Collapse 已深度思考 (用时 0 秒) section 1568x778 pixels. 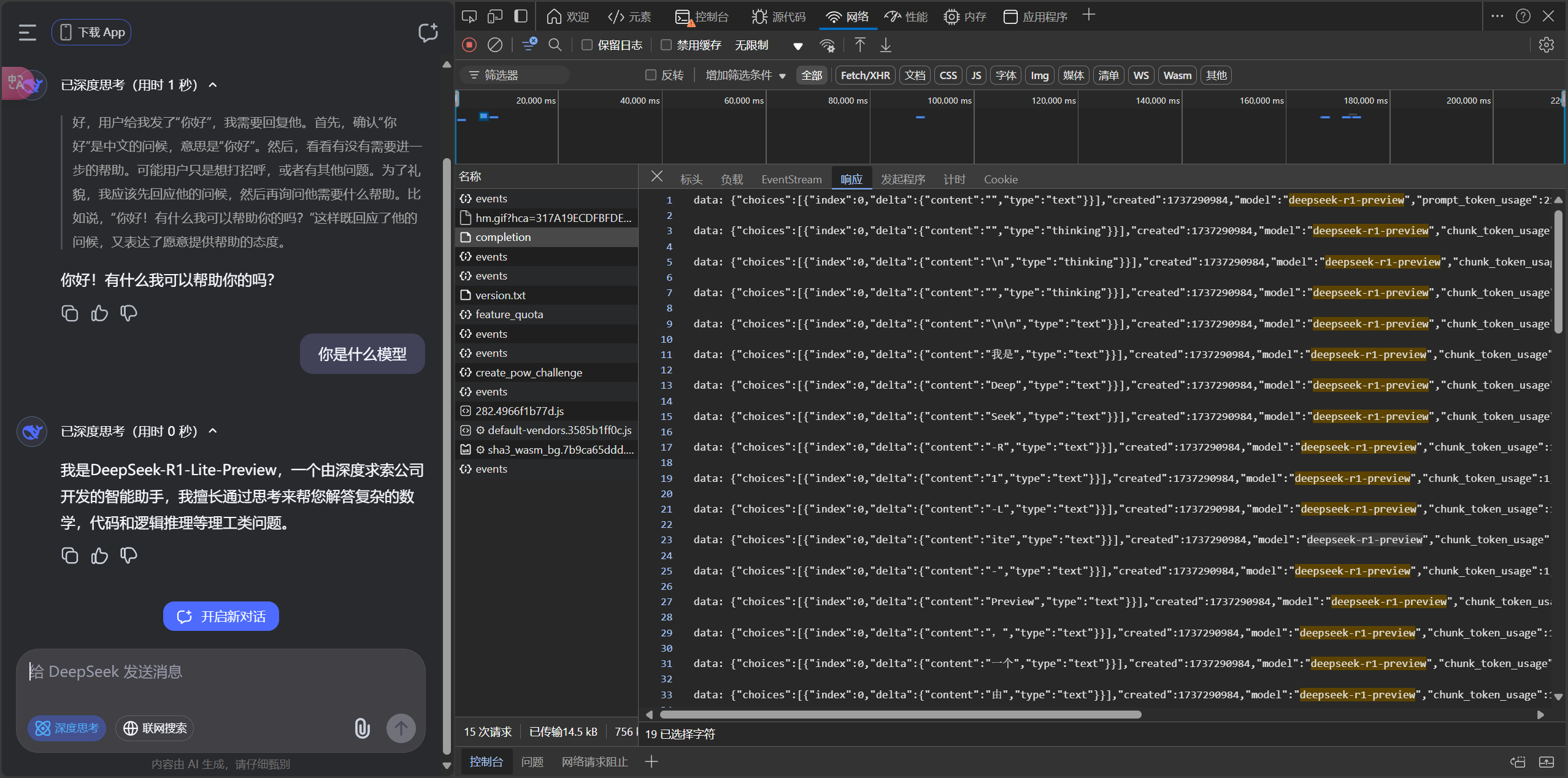213,431
